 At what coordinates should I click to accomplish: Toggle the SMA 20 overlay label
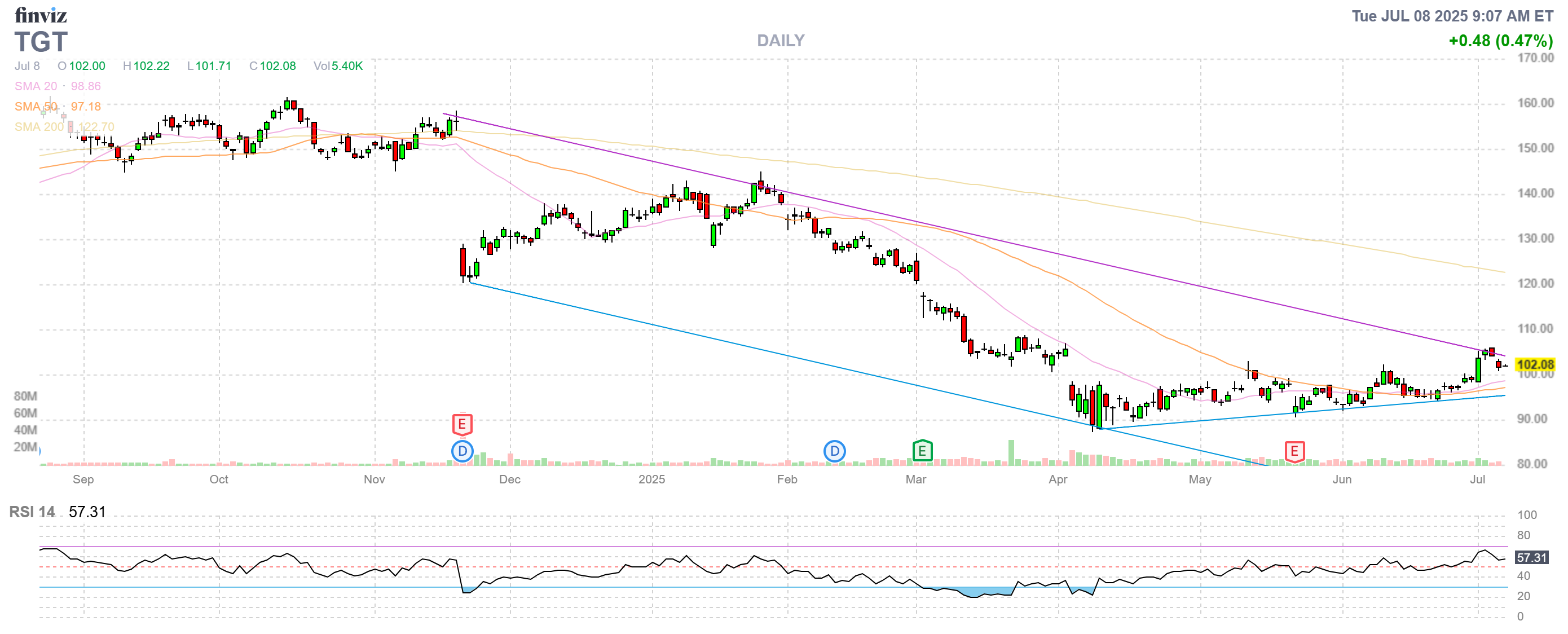tap(36, 86)
